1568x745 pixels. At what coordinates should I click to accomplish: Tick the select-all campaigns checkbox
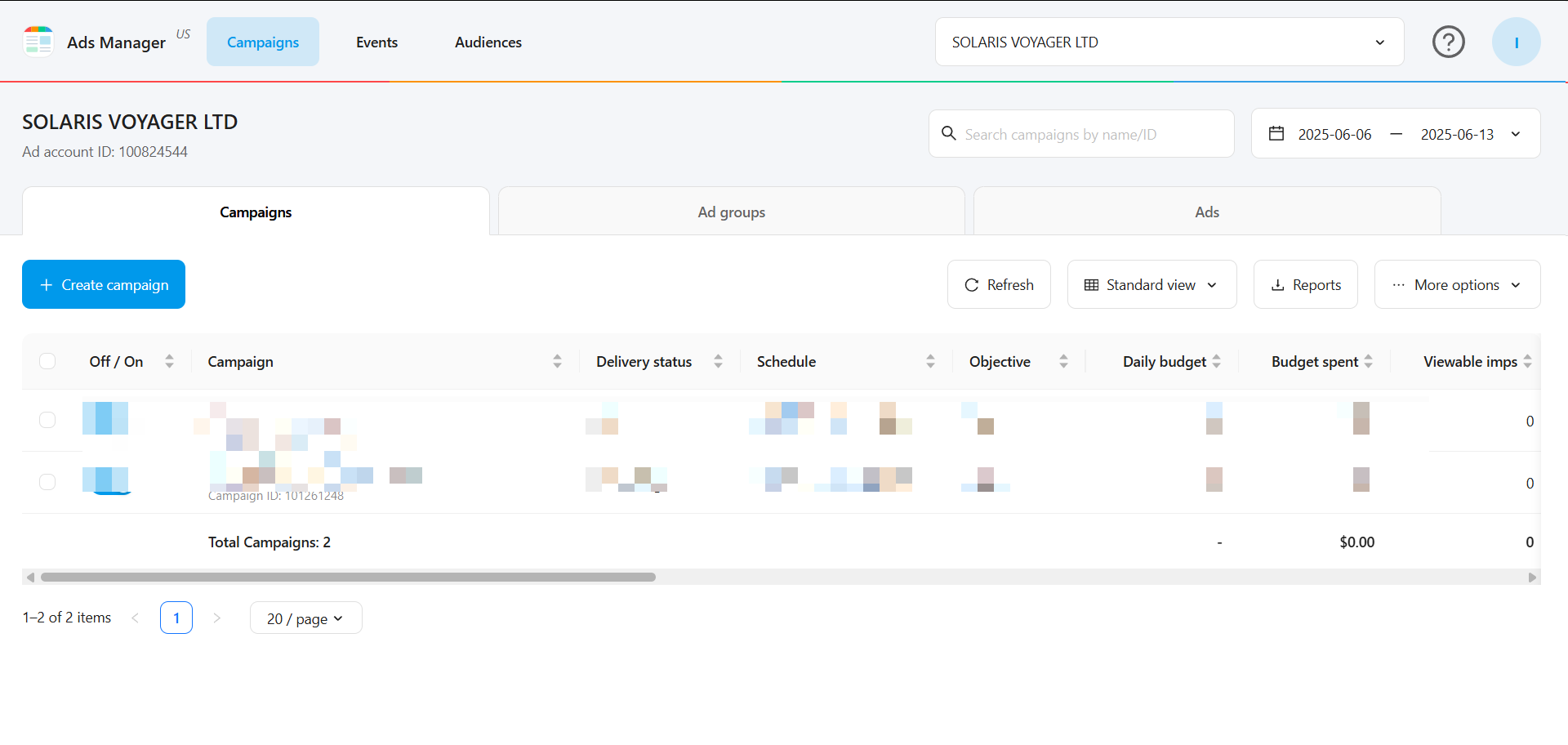point(47,361)
